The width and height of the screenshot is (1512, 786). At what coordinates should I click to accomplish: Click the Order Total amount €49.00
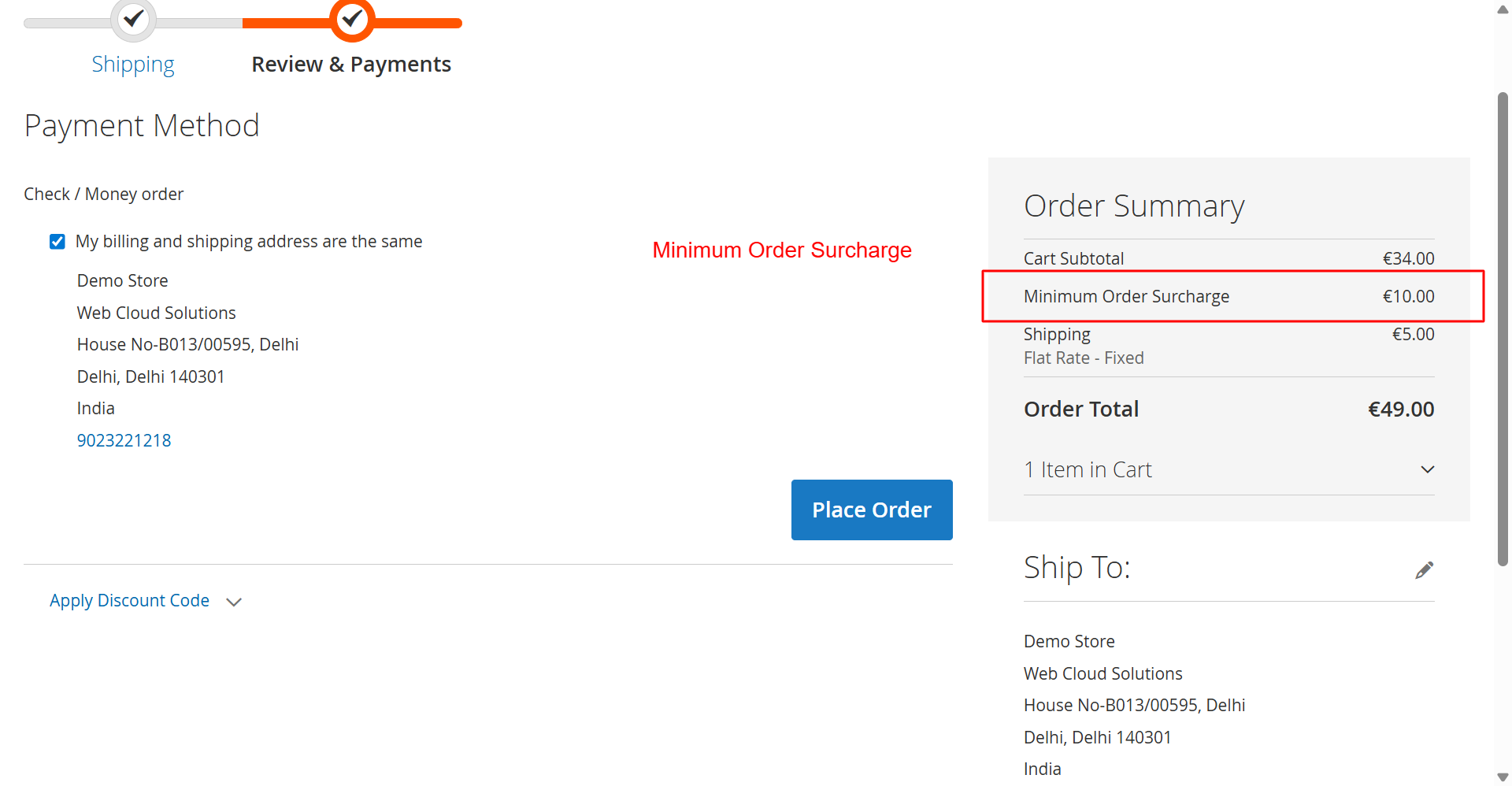pos(1401,410)
